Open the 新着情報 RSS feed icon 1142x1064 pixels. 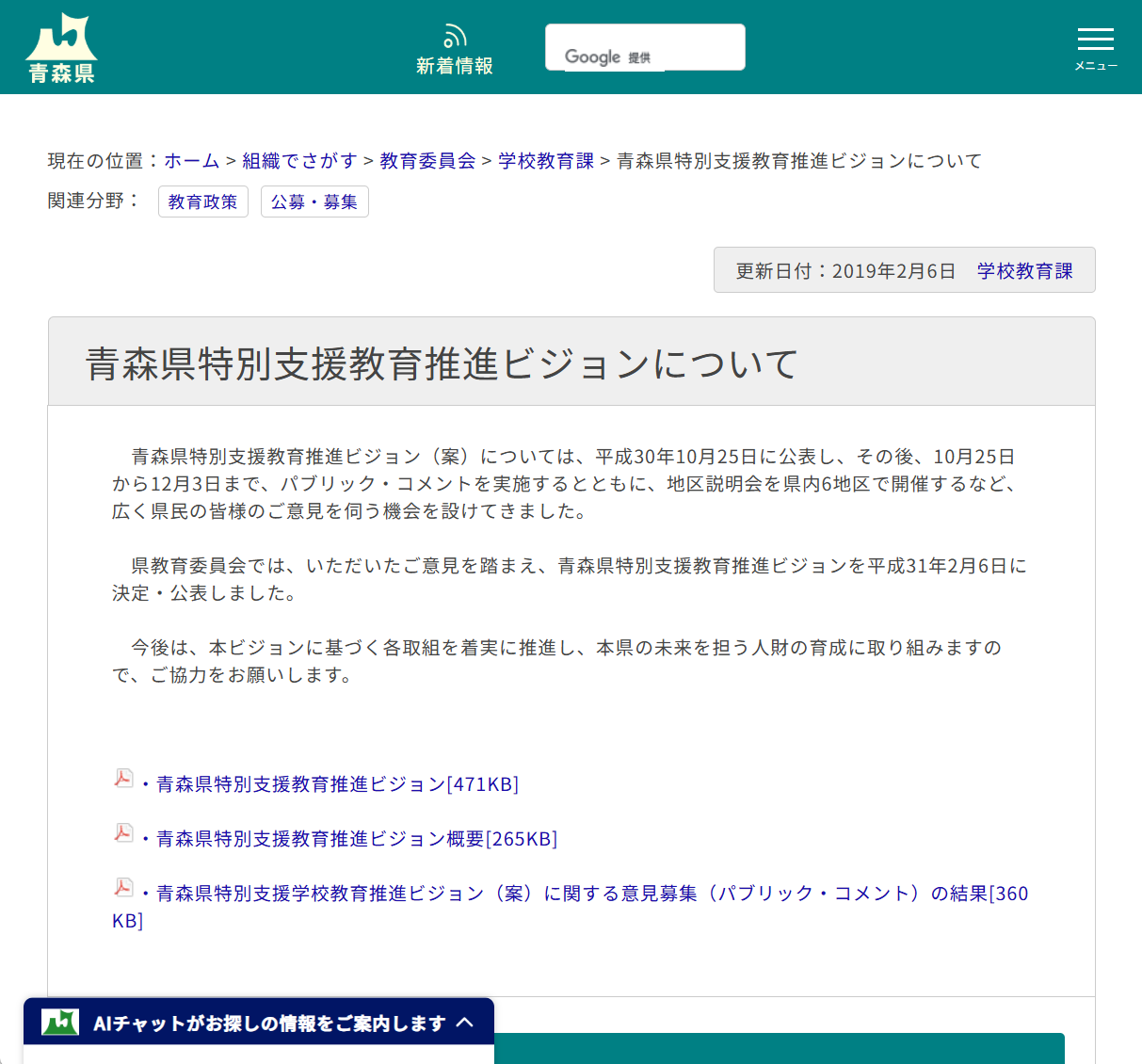click(x=455, y=35)
